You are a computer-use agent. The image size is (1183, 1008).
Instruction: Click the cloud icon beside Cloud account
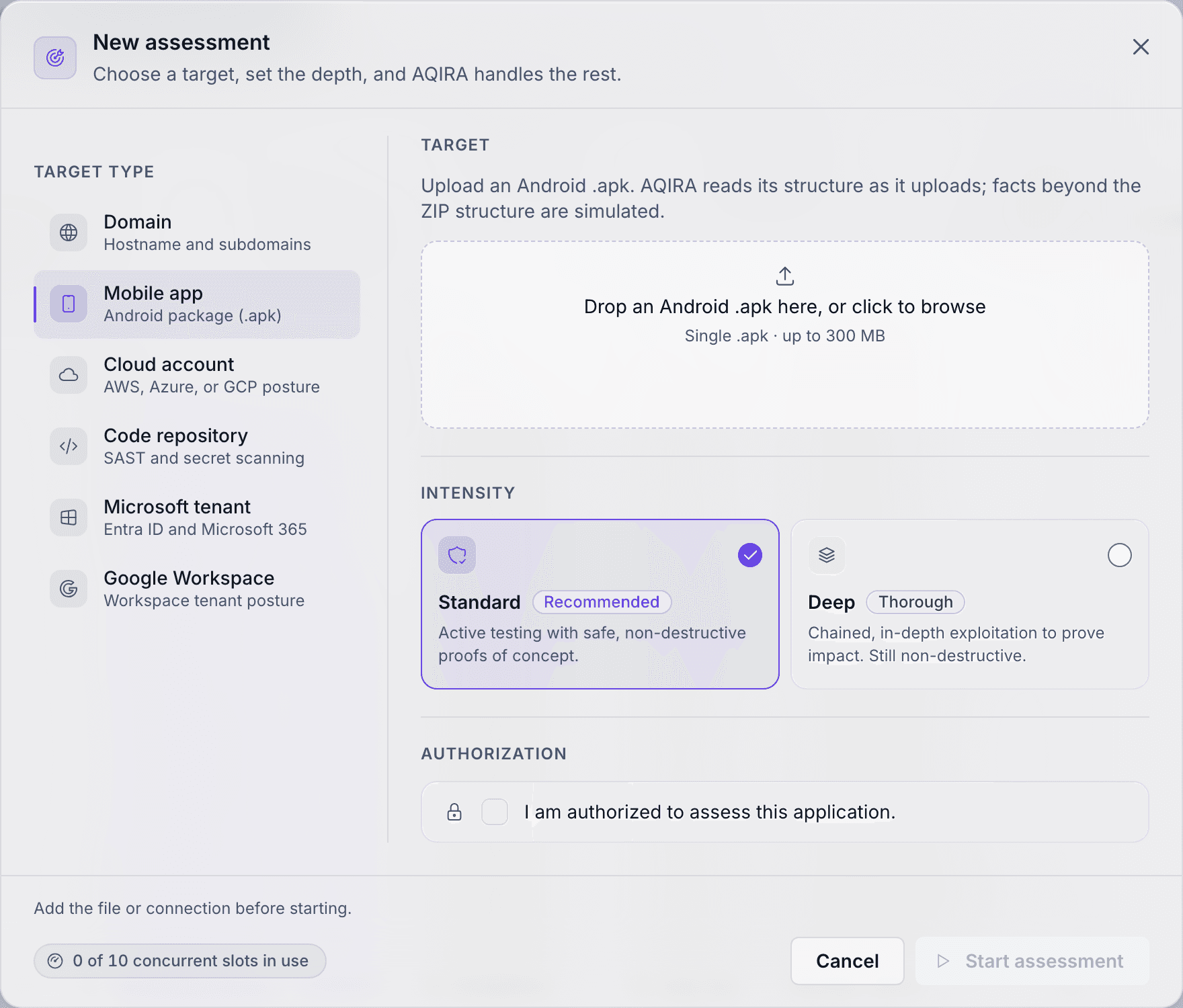point(69,375)
